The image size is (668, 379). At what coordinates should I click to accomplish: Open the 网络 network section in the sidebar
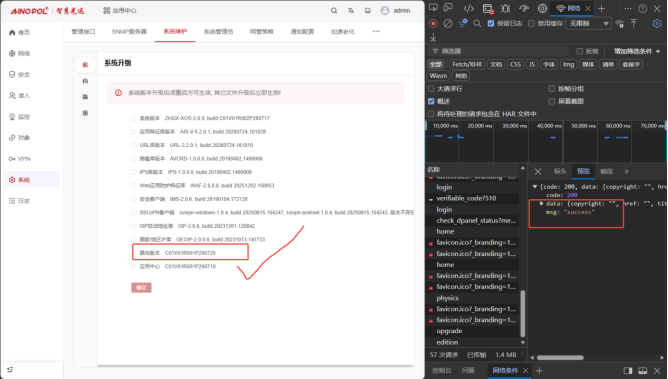pos(20,53)
